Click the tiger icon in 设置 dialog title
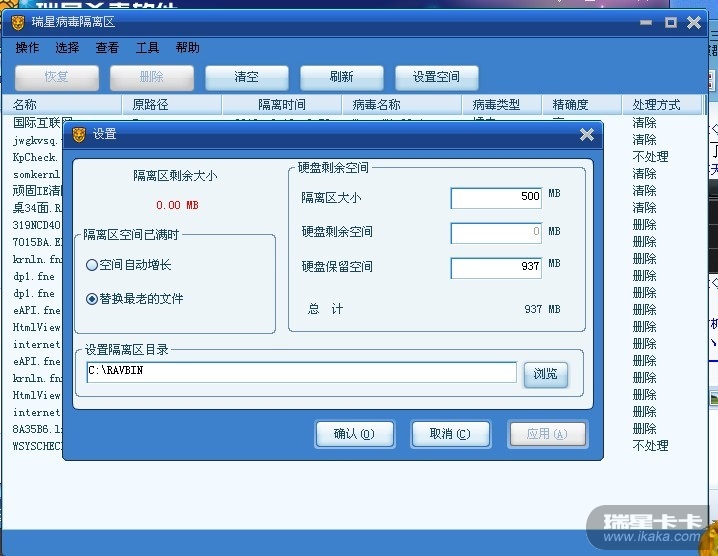 79,135
